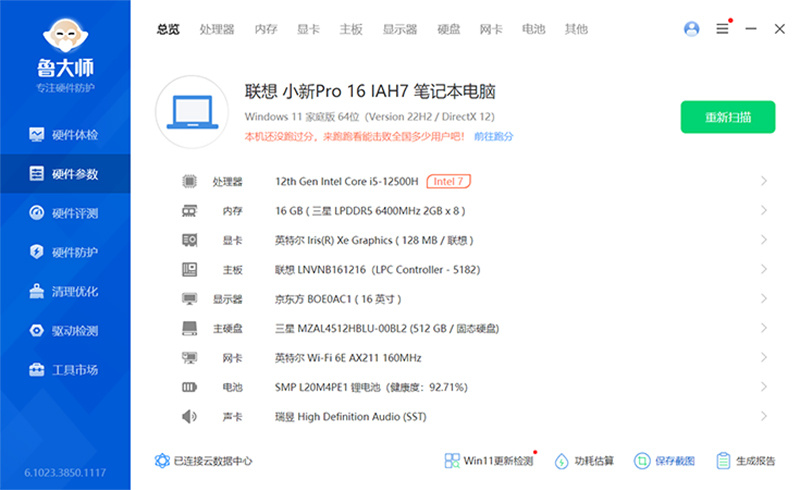
Task: Switch to the 处理器 tab
Action: (217, 30)
